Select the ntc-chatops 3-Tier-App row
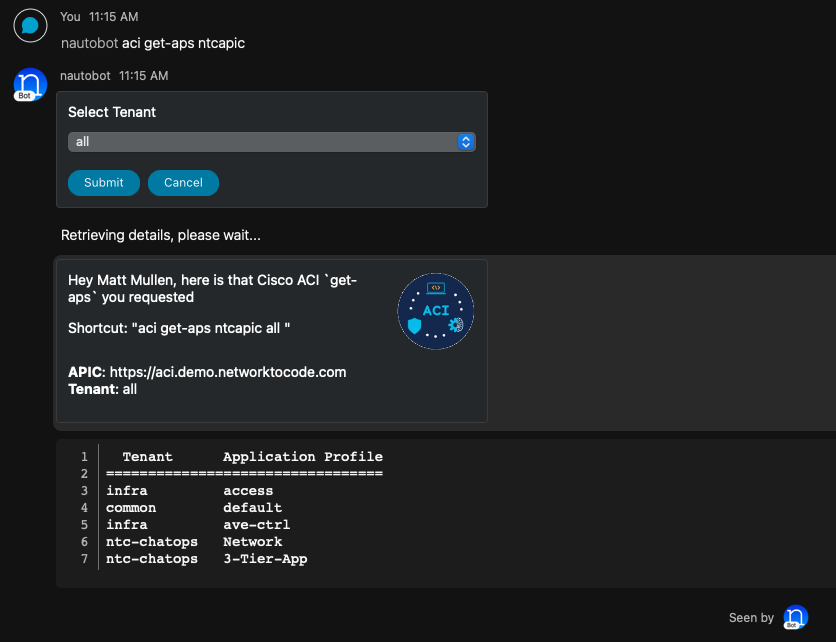Image resolution: width=836 pixels, height=642 pixels. tap(207, 559)
